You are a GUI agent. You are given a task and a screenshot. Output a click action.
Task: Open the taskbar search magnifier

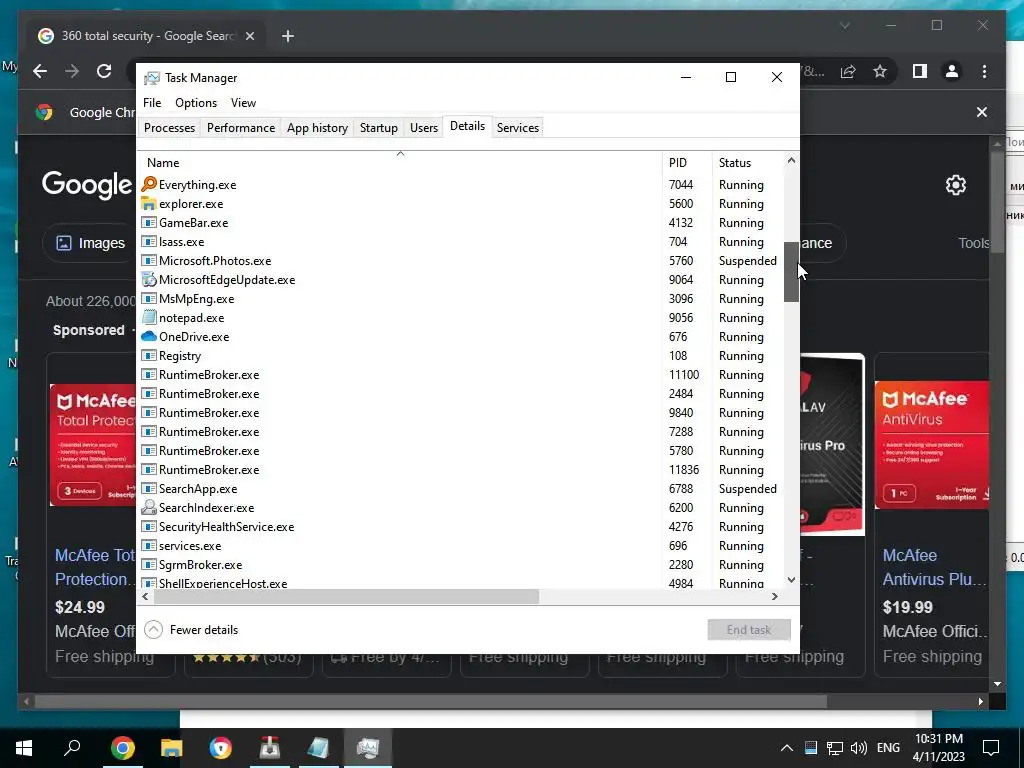72,746
